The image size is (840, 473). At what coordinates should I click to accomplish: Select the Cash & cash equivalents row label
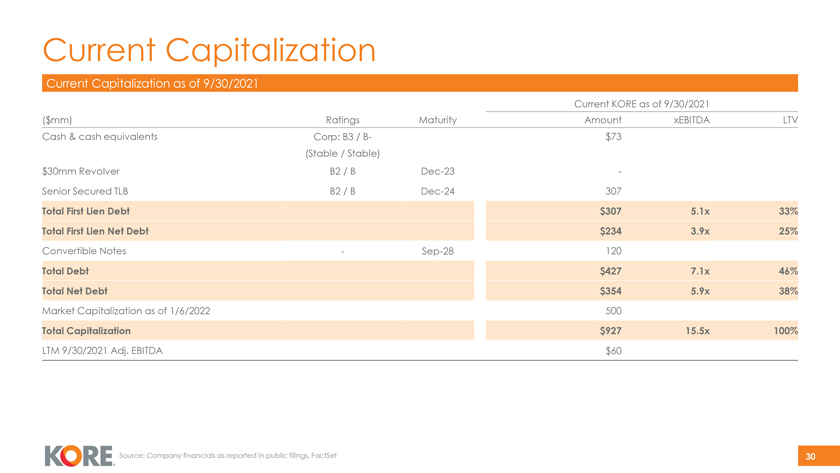pyautogui.click(x=99, y=137)
